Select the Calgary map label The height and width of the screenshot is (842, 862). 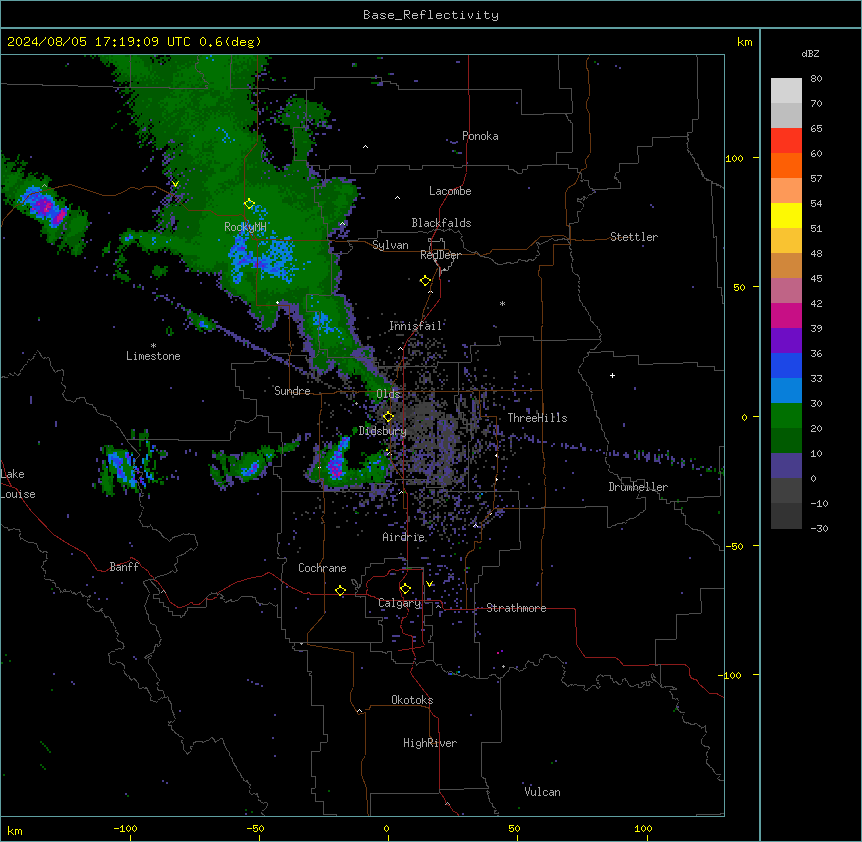400,603
